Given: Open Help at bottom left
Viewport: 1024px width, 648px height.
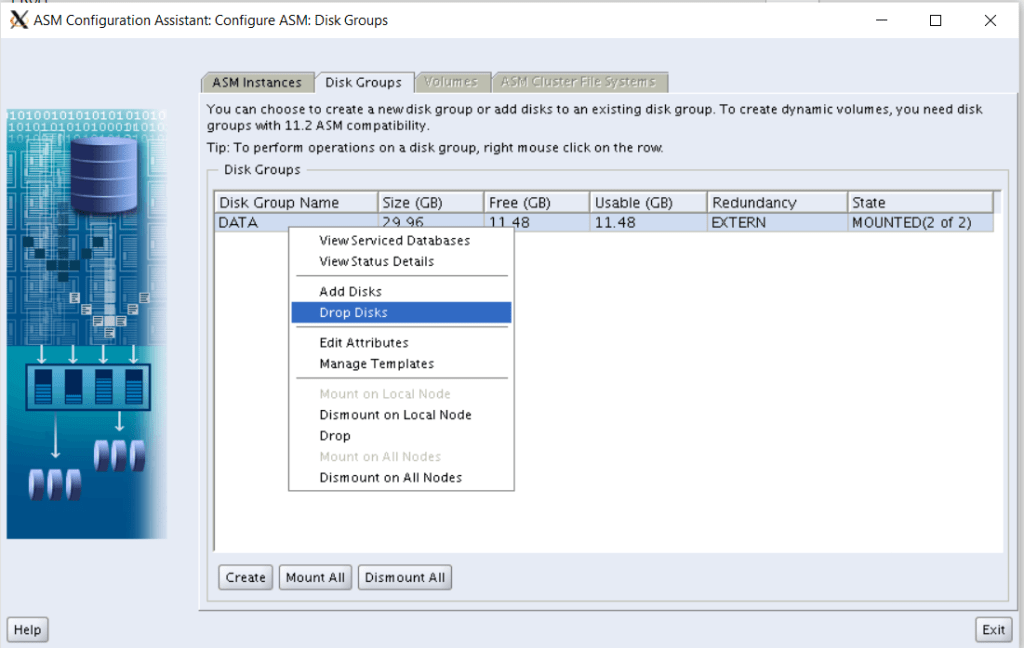Looking at the screenshot, I should pos(27,629).
